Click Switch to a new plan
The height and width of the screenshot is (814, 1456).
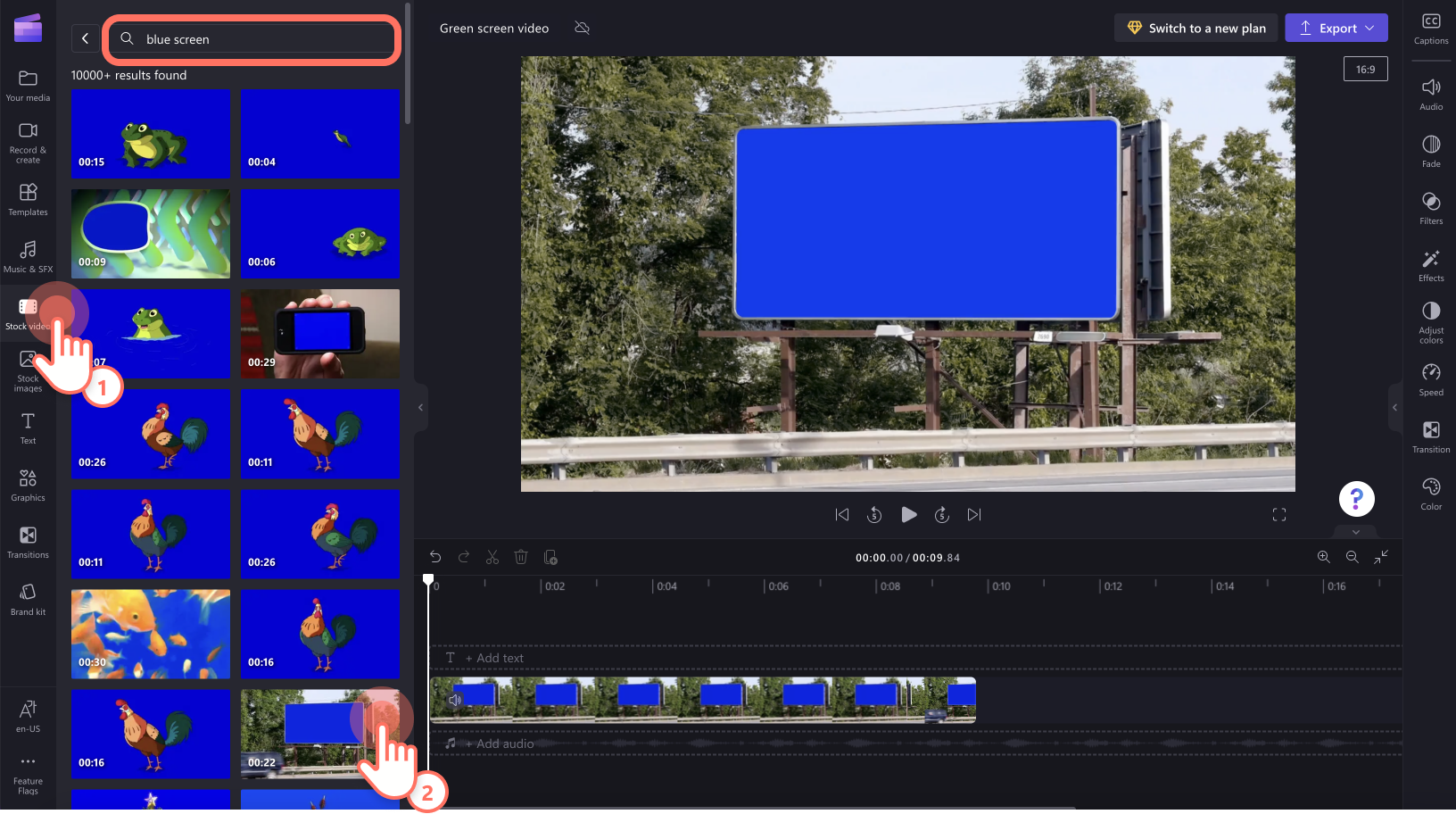pos(1196,29)
